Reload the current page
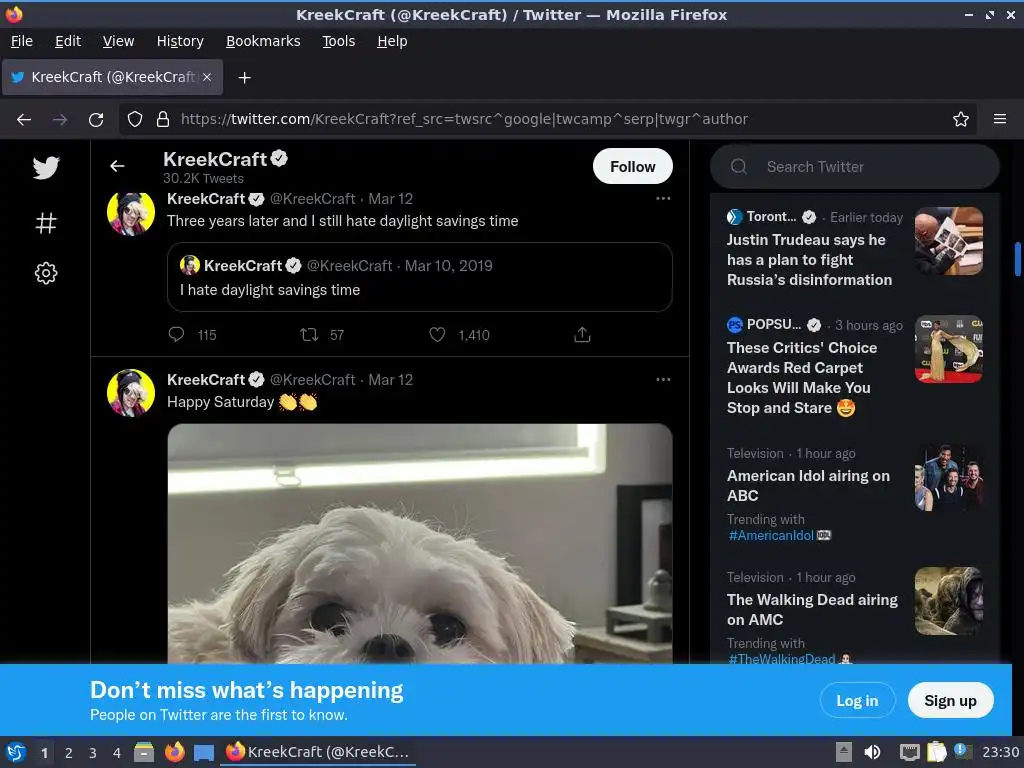 point(96,120)
